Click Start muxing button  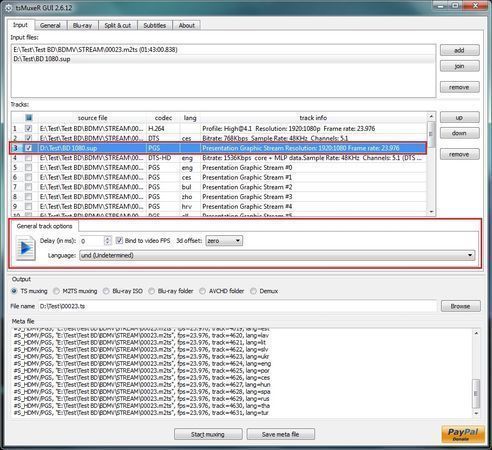coord(208,434)
